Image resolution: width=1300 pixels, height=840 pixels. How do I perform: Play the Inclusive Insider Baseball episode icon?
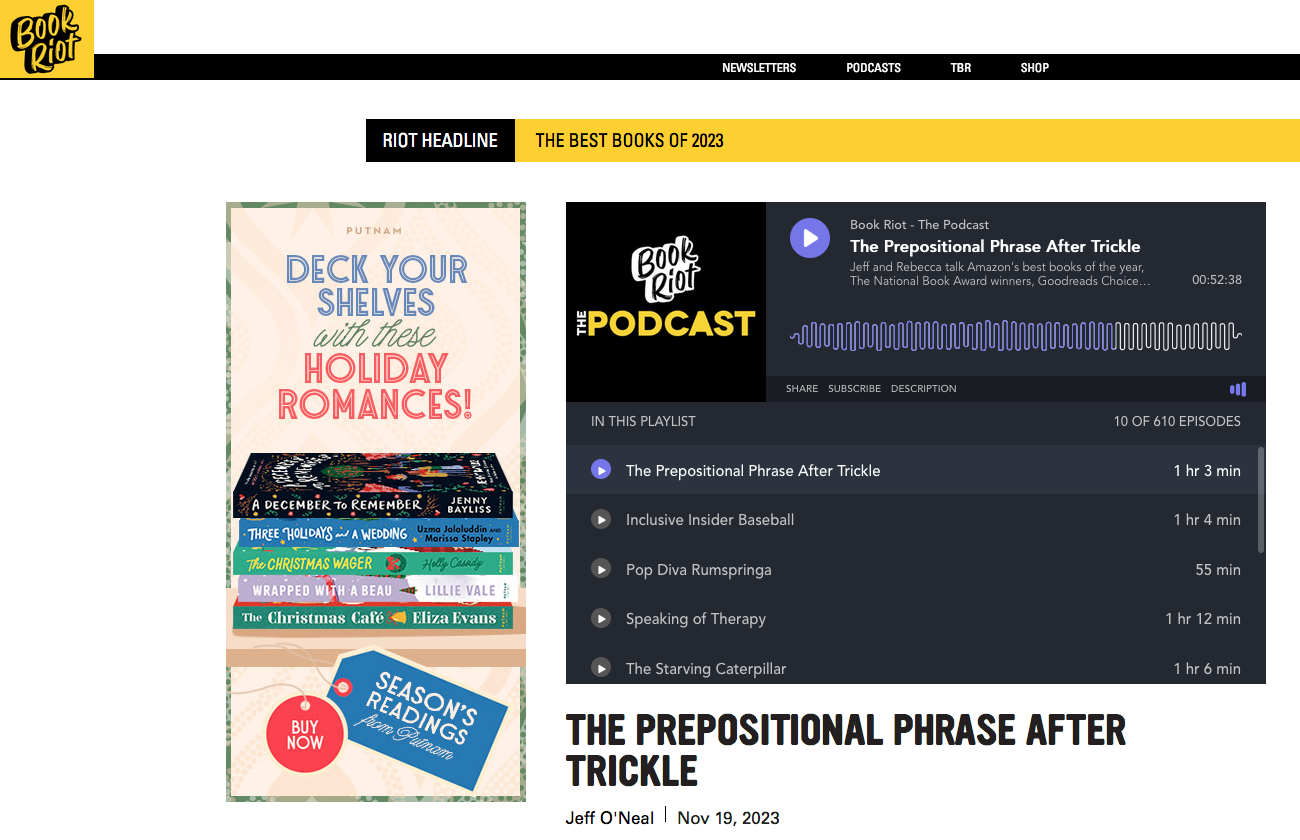601,520
